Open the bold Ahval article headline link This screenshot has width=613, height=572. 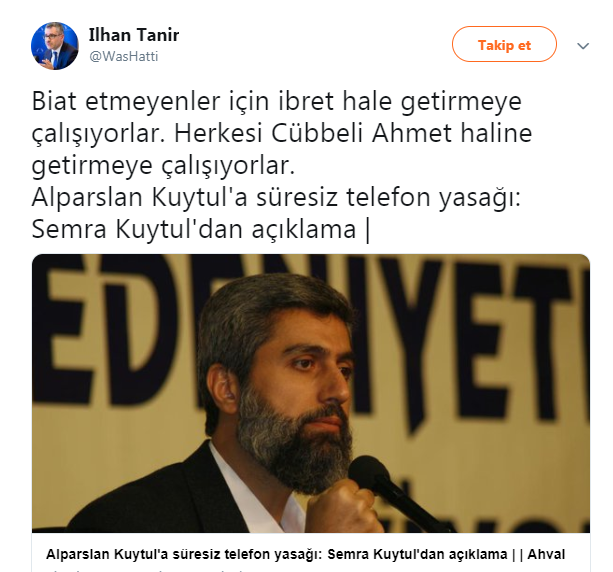pyautogui.click(x=306, y=554)
